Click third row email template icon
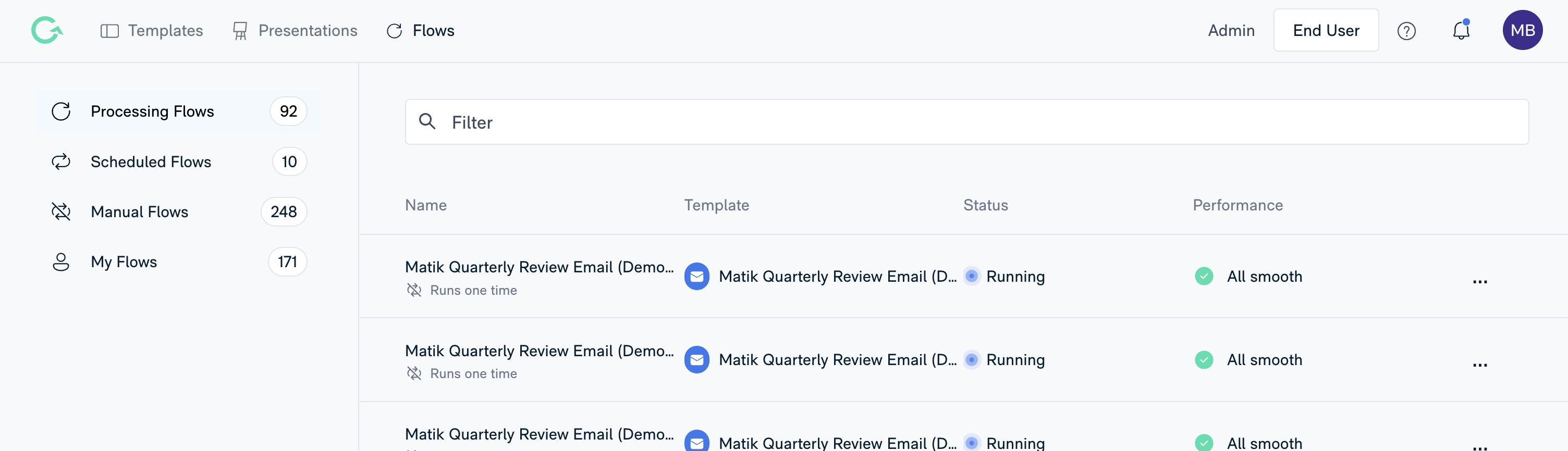The width and height of the screenshot is (1568, 451). pos(697,441)
